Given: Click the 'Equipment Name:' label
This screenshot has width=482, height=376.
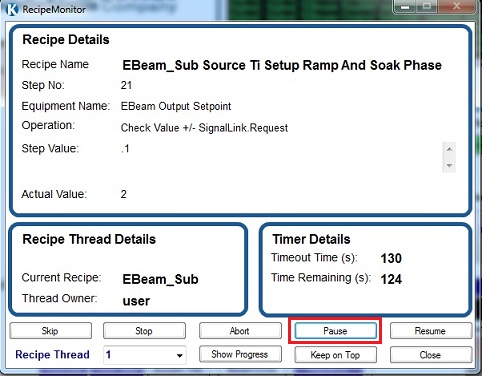Looking at the screenshot, I should point(66,106).
